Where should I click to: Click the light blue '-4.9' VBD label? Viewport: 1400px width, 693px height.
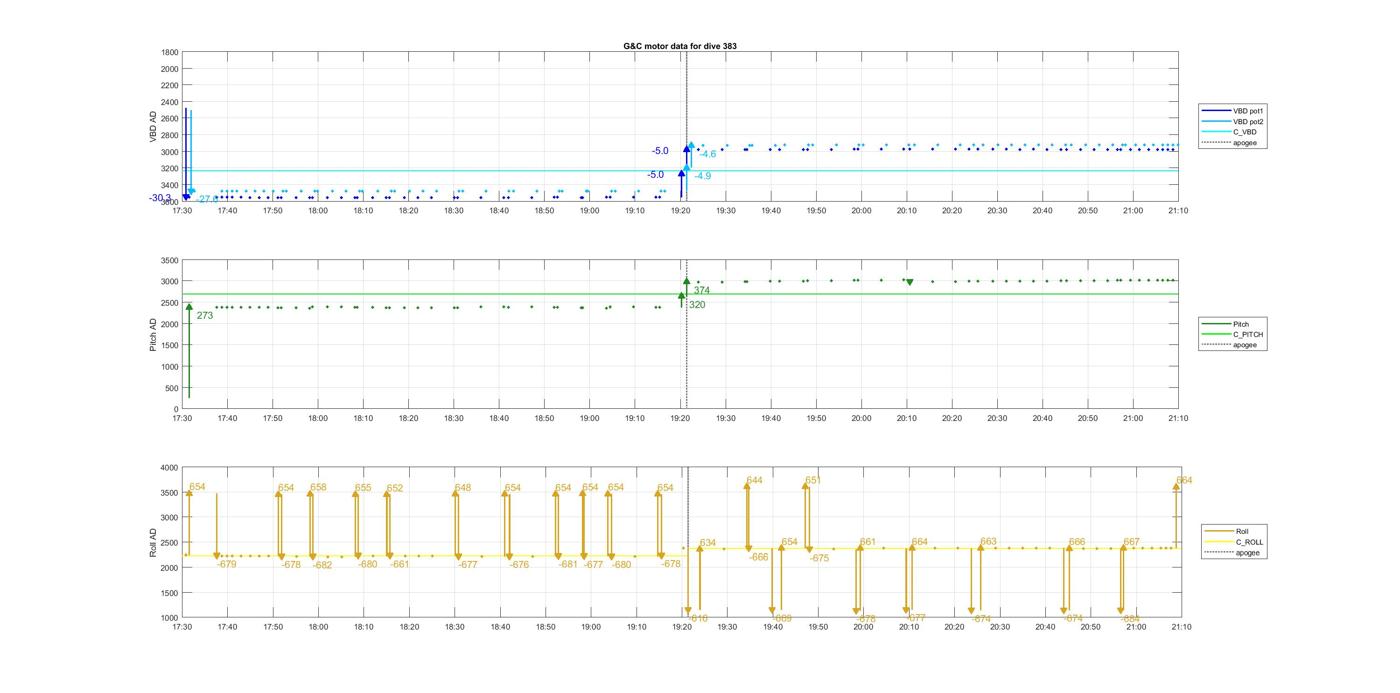click(x=703, y=176)
